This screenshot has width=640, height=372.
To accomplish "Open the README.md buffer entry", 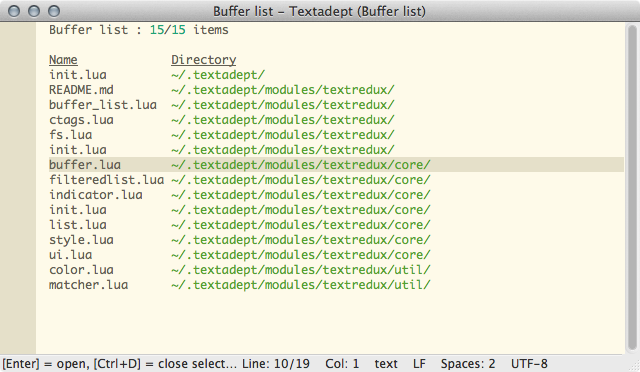I will [81, 90].
